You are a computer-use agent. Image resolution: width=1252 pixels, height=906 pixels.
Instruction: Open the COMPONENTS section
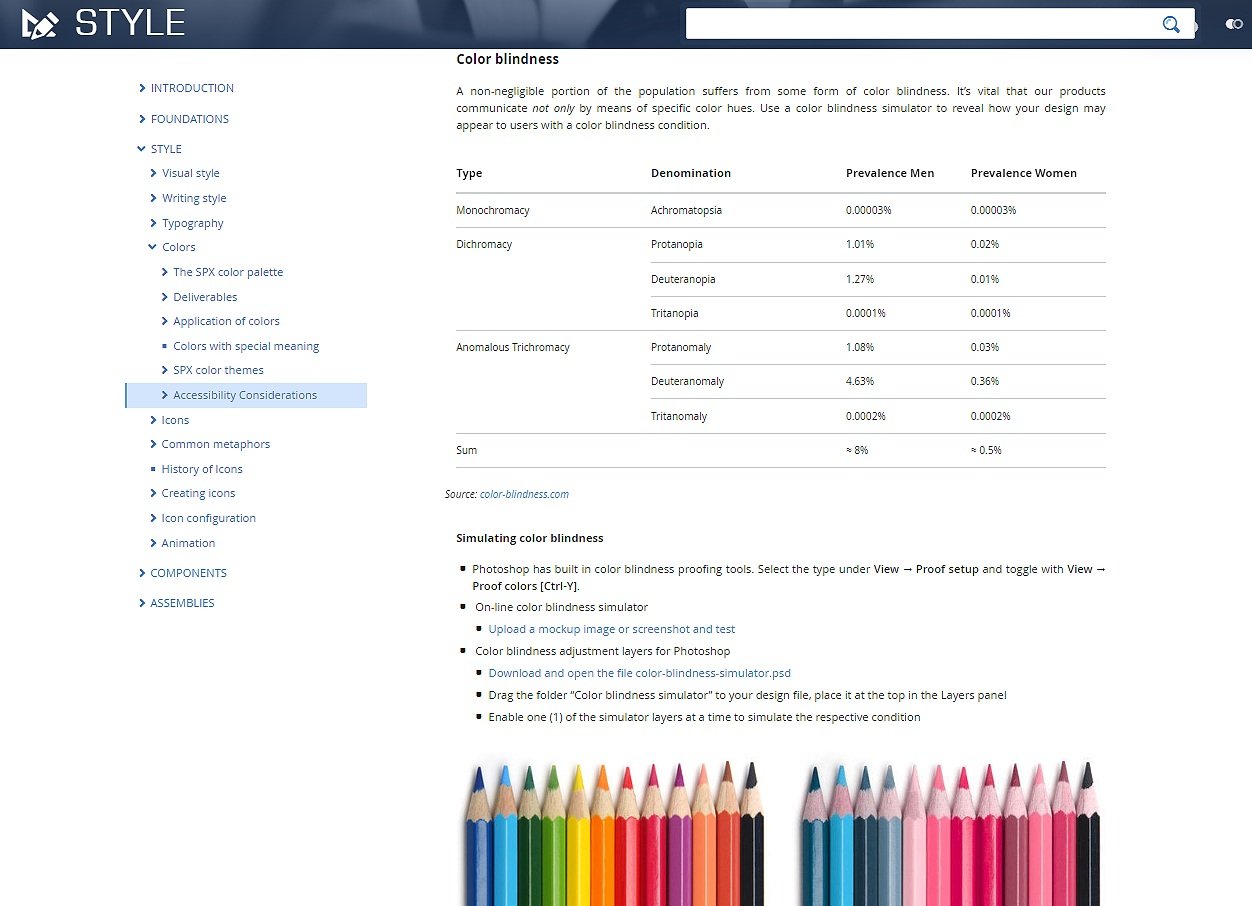click(x=188, y=573)
